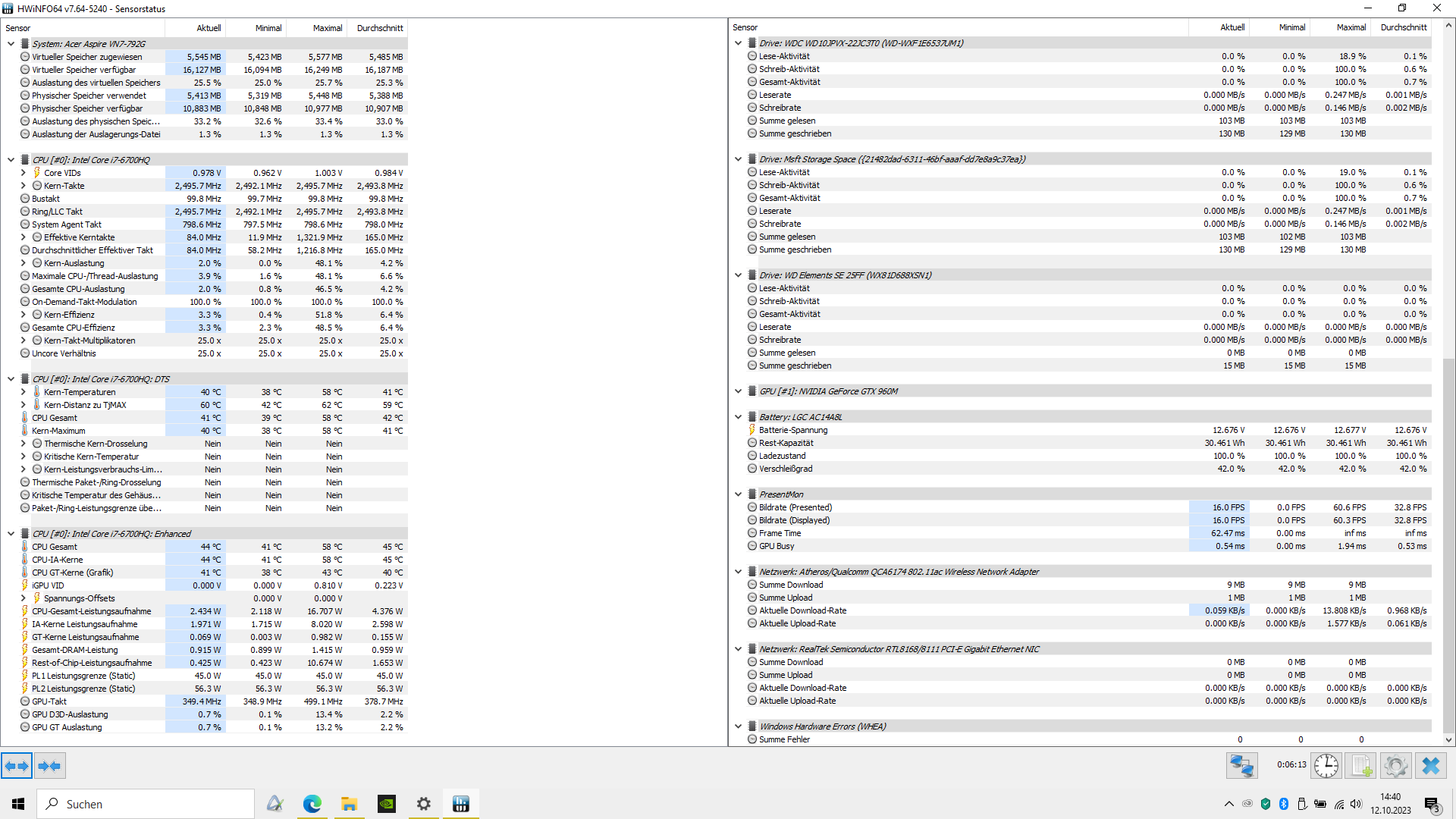This screenshot has width=1456, height=819.
Task: Collapse the Battery: LGC AC14A8L group
Action: pos(738,417)
